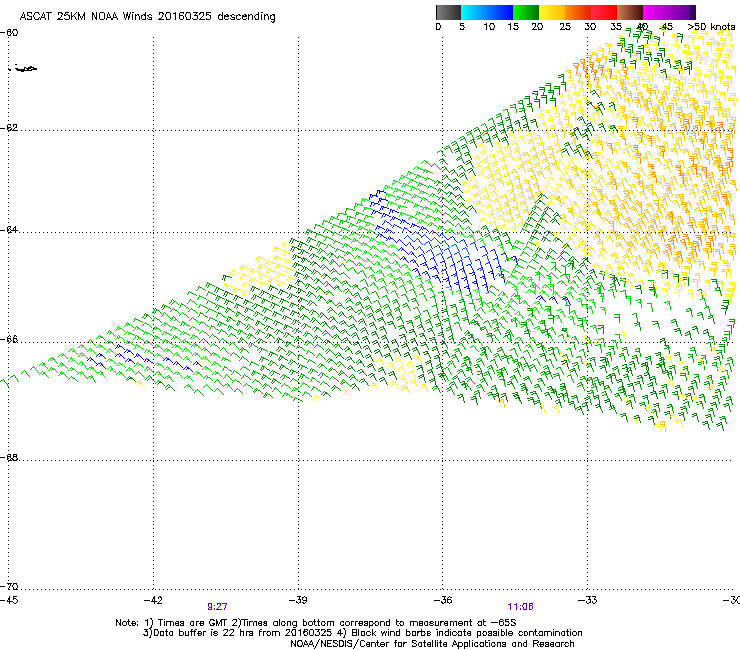
Task: Click the '-39' longitude axis label
Action: coord(297,600)
